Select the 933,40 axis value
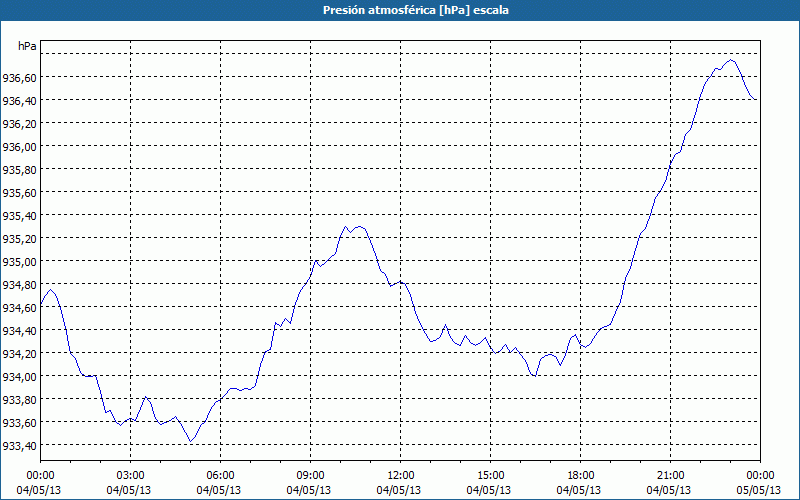This screenshot has height=500, width=800. [x=19, y=446]
